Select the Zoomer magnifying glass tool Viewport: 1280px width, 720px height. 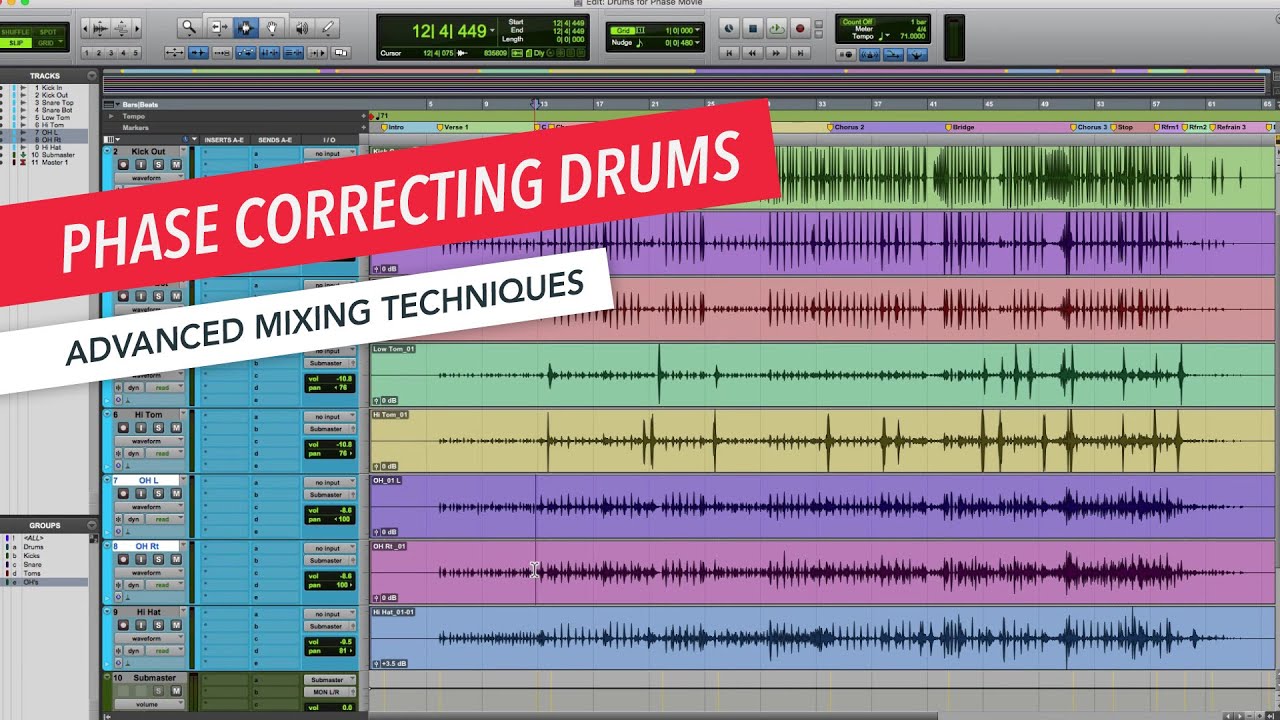click(x=188, y=28)
